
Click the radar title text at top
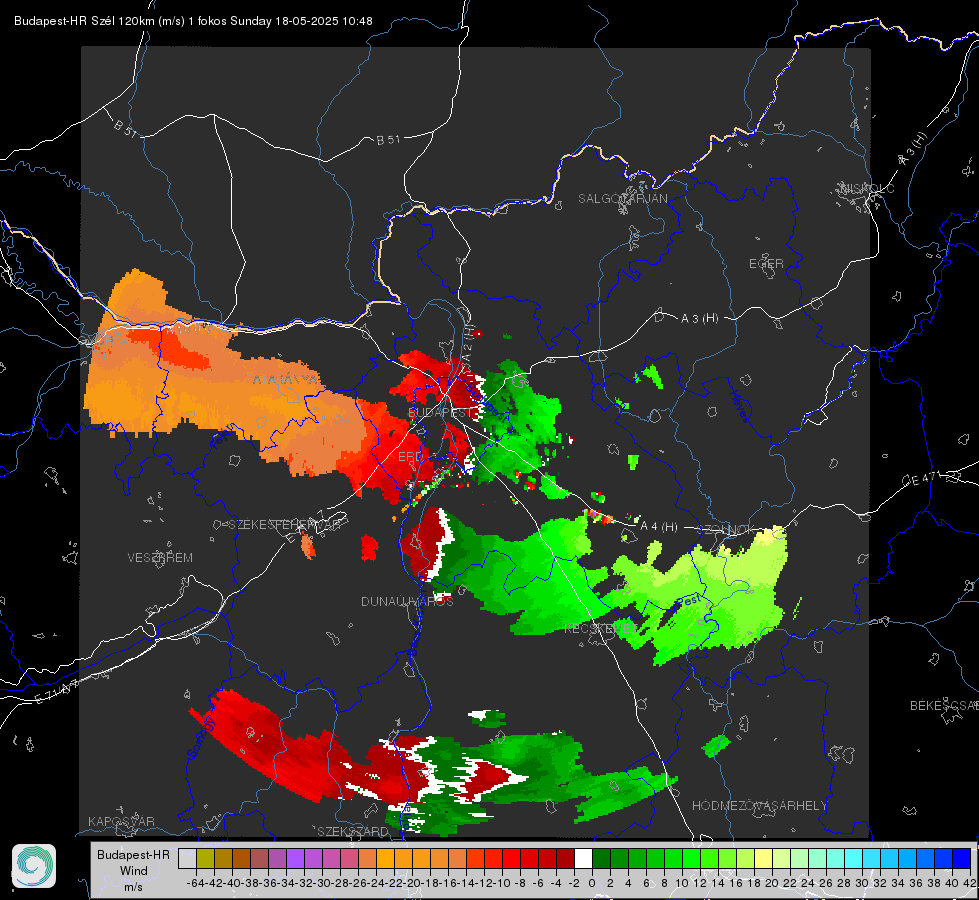193,21
